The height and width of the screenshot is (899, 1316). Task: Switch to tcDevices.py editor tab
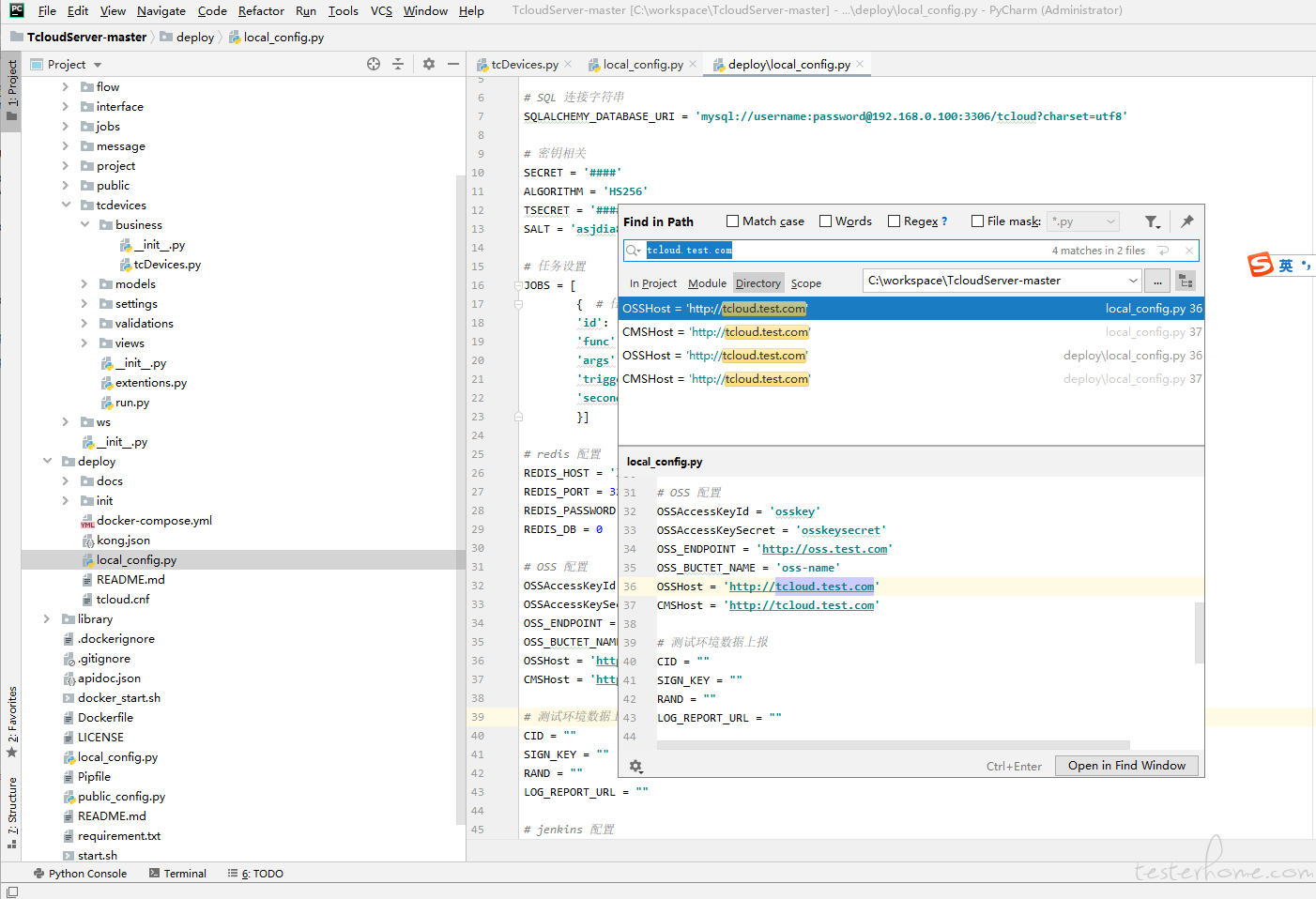pos(524,64)
